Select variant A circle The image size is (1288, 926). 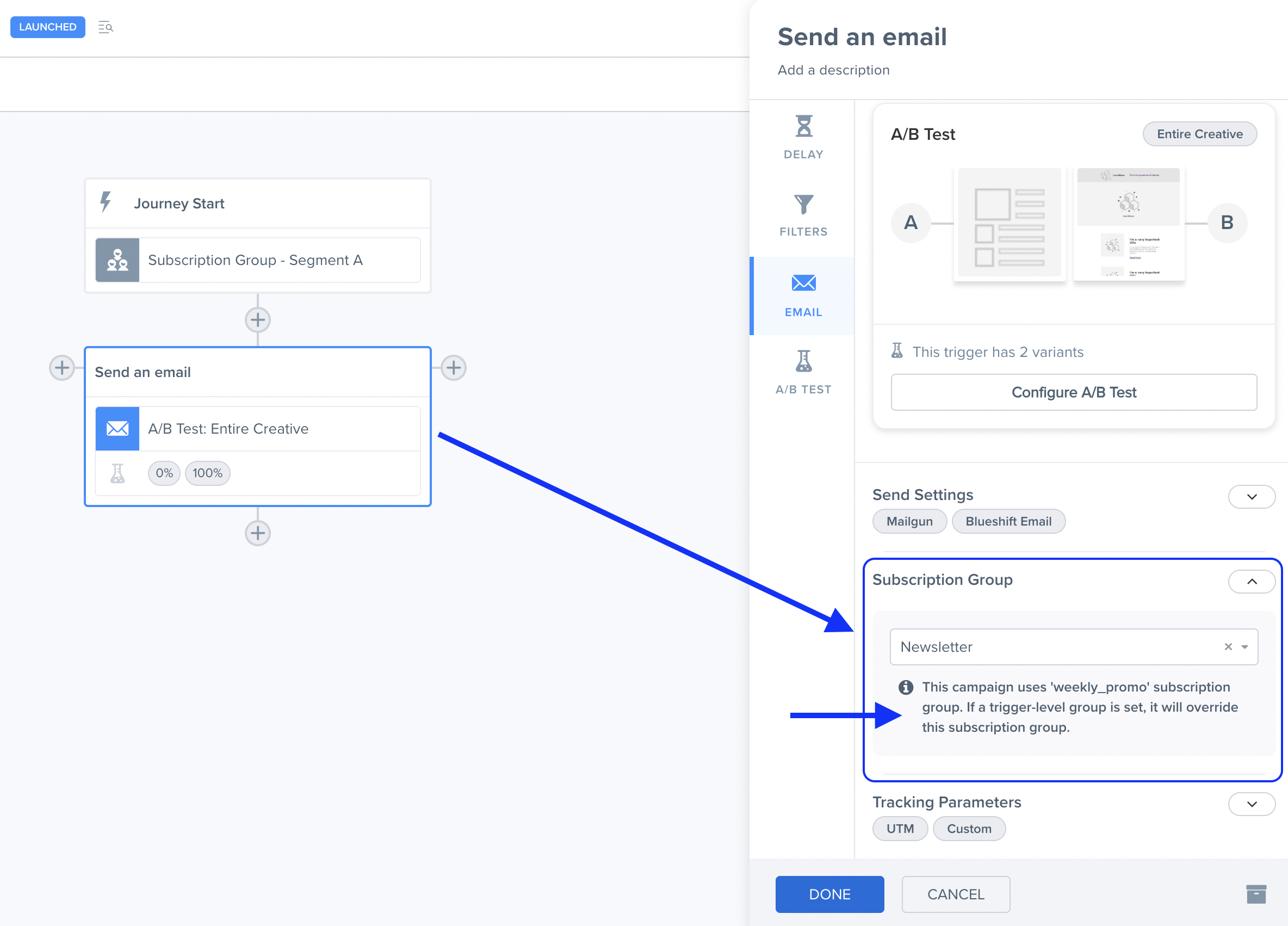(911, 223)
